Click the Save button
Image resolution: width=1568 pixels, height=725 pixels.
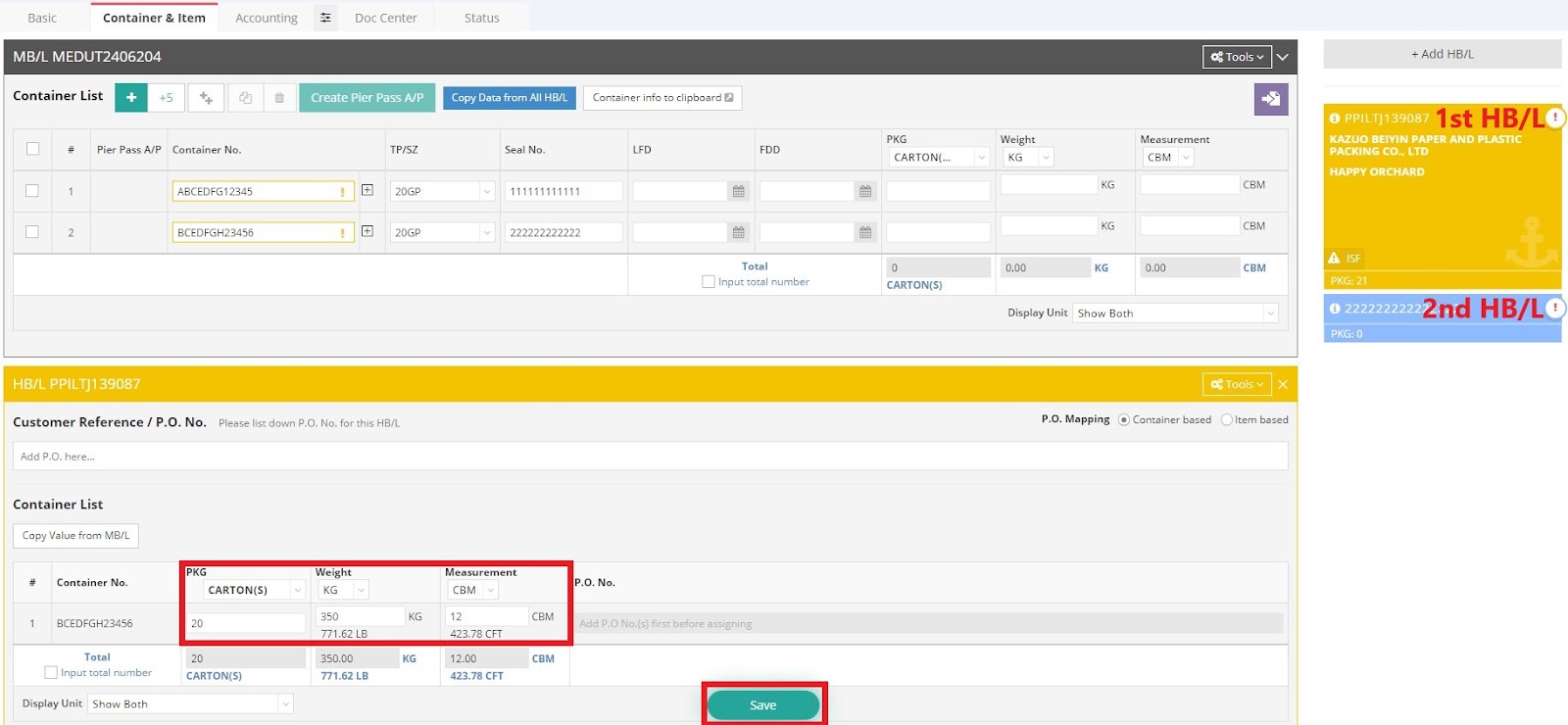tap(762, 705)
